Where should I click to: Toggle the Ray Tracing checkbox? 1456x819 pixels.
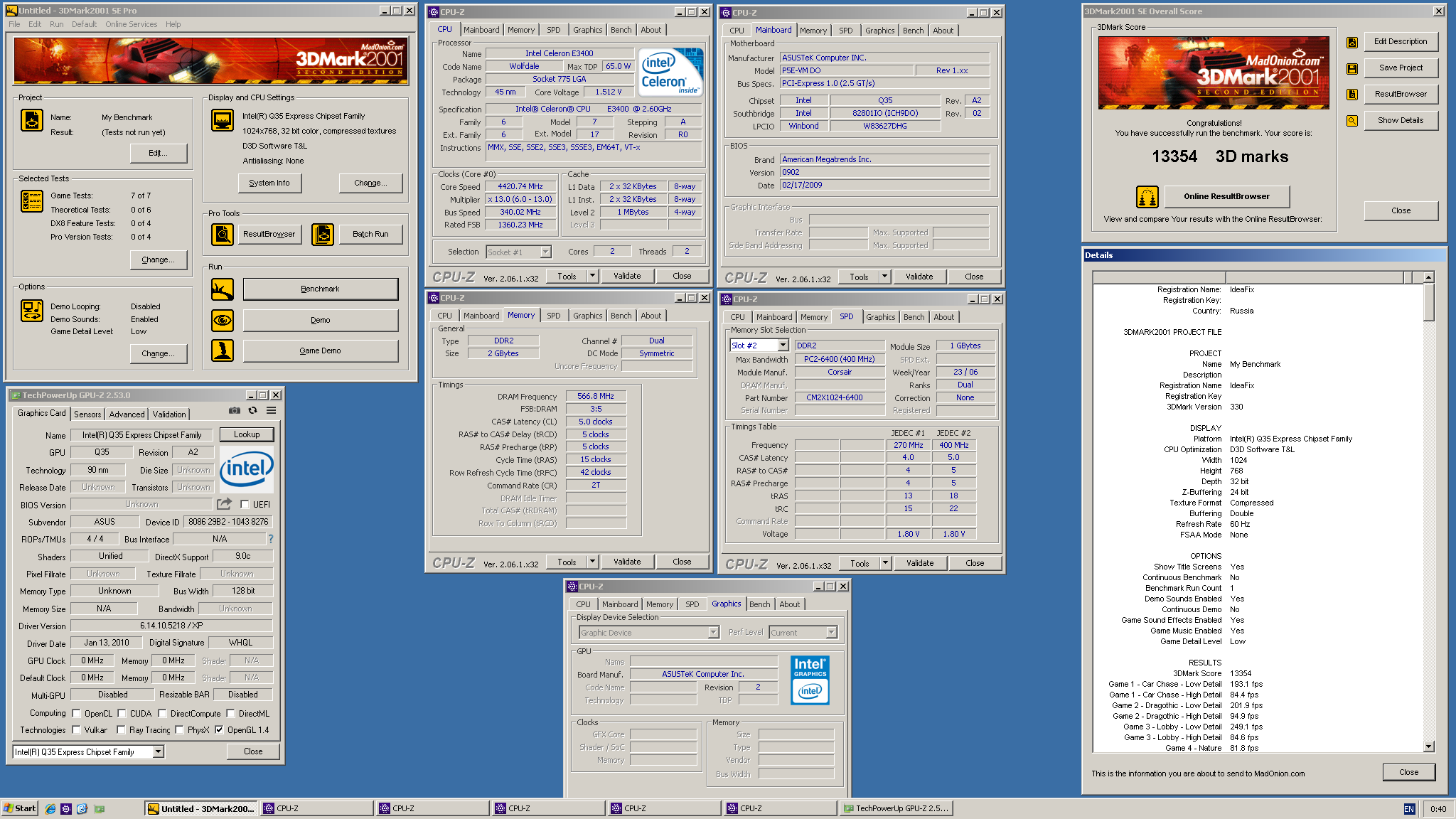[121, 729]
